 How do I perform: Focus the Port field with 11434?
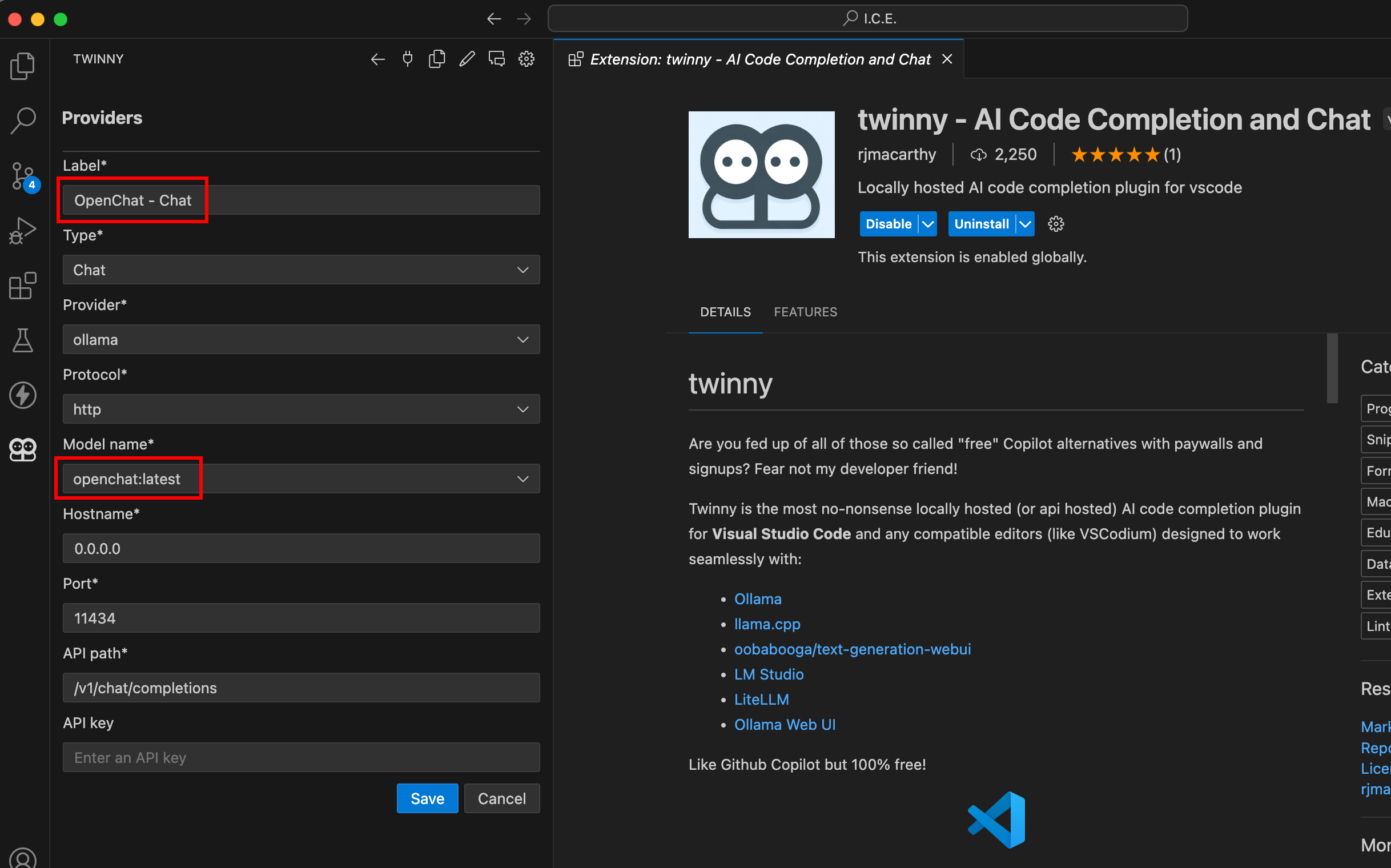(x=301, y=618)
